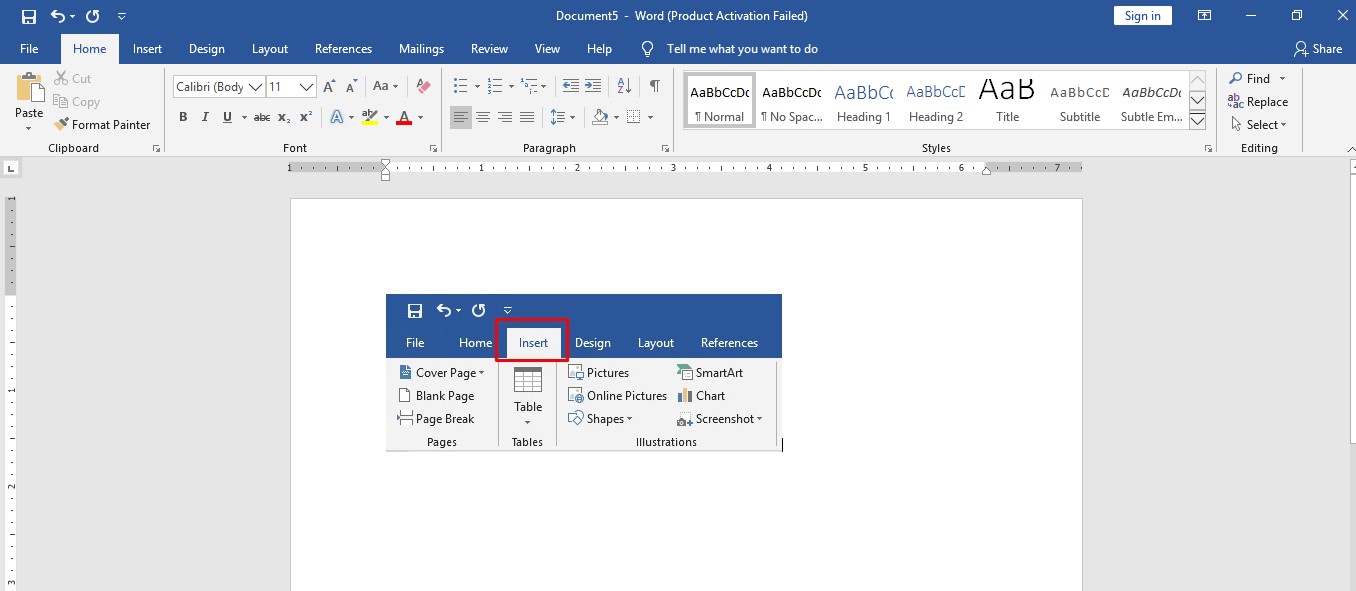Screen dimensions: 1356x591
Task: Toggle superscript formatting
Action: [x=306, y=117]
